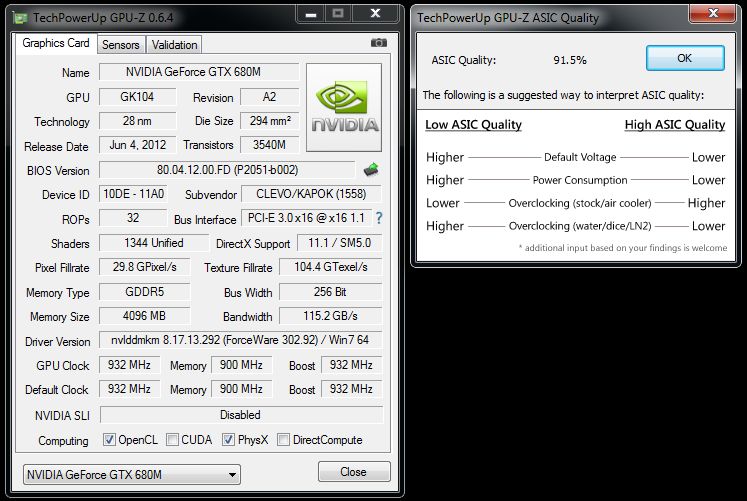Click the Low ASIC Quality heading
The image size is (747, 501).
click(473, 125)
